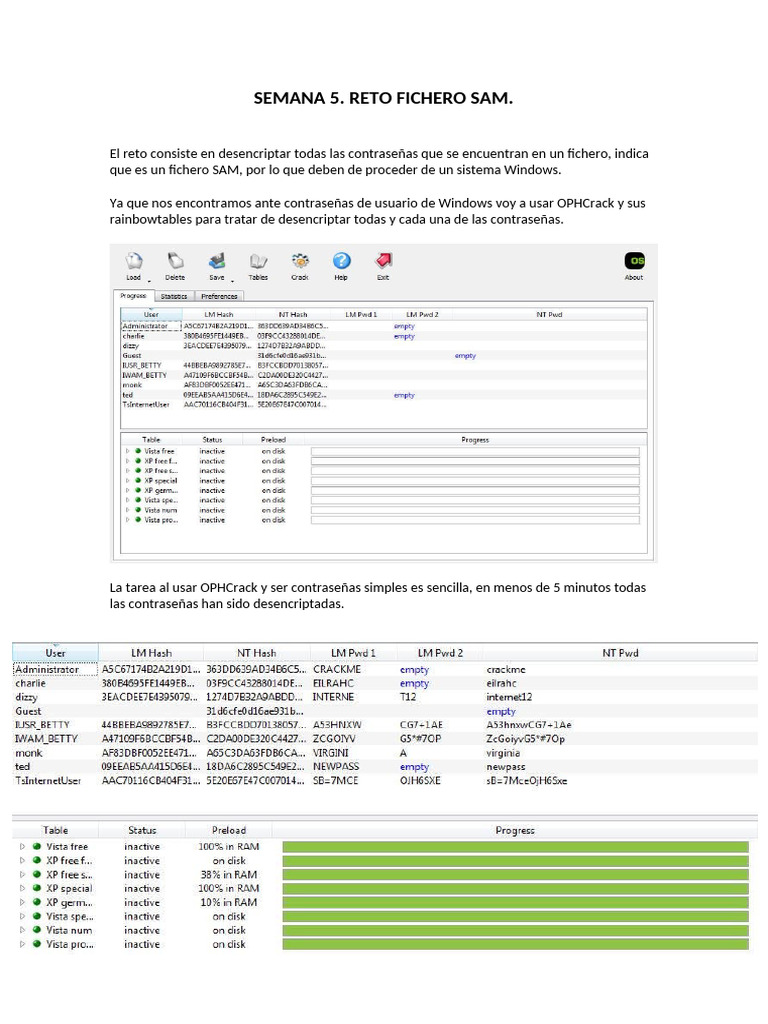Click empty progress bar of Vista free row in first screenshot
This screenshot has height=1024, width=768.
point(475,451)
